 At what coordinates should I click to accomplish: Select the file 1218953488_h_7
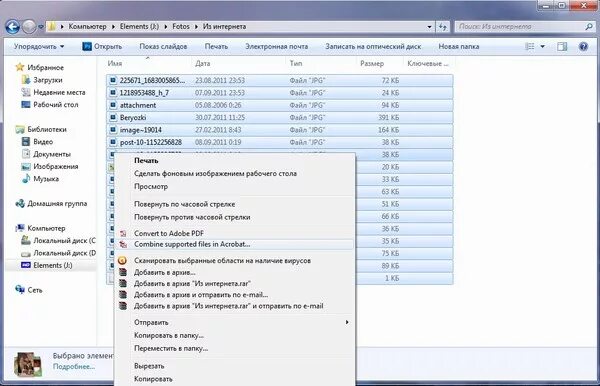tap(280, 93)
